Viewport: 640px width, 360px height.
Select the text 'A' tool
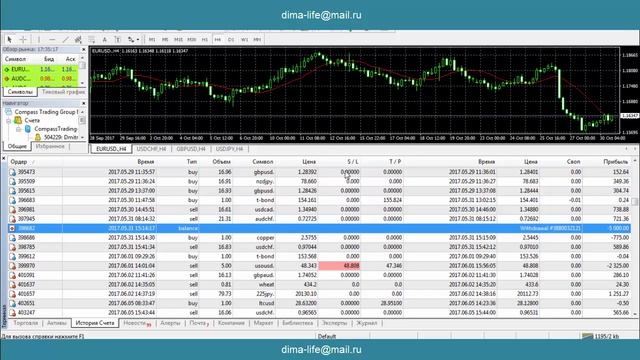(104, 40)
